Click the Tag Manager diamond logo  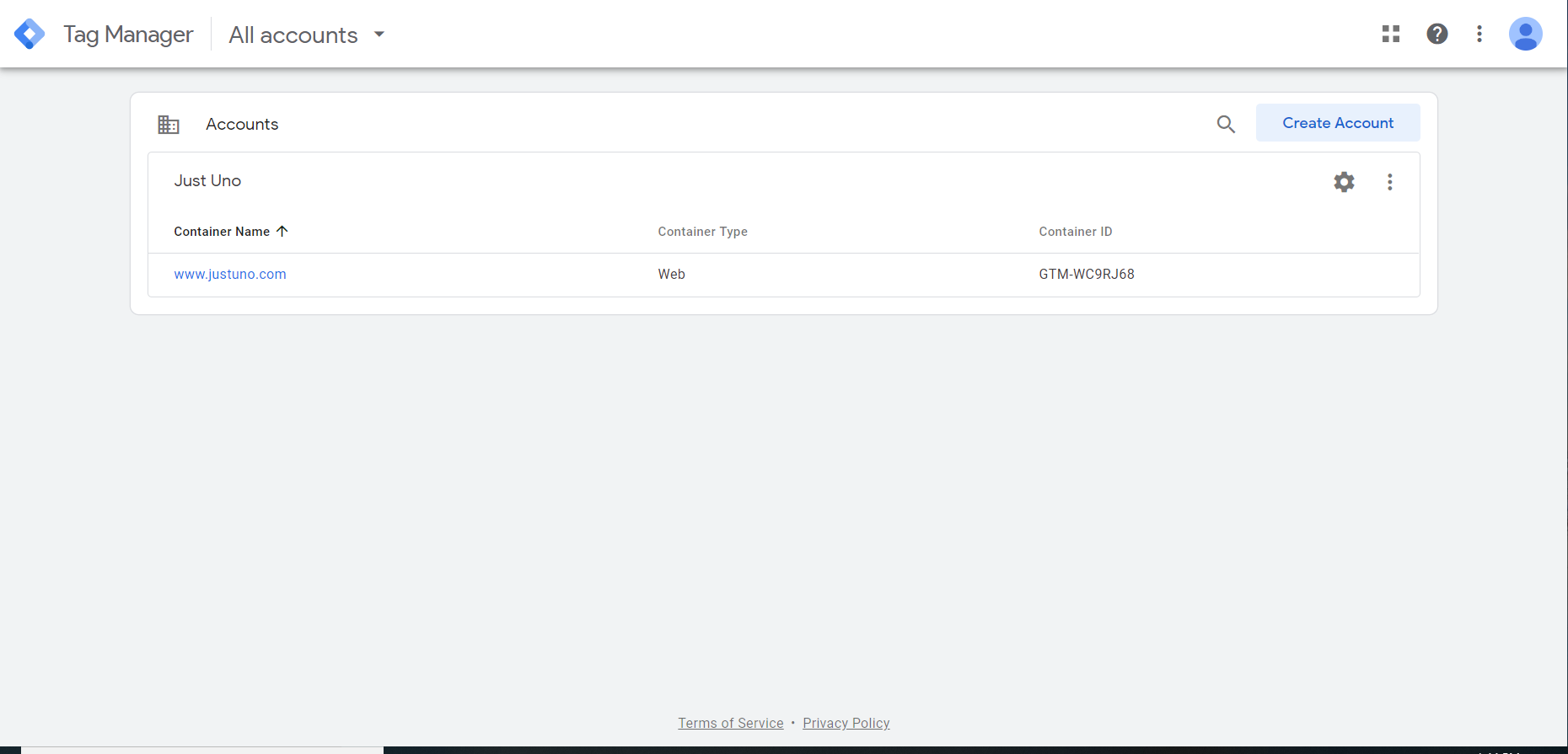[30, 34]
